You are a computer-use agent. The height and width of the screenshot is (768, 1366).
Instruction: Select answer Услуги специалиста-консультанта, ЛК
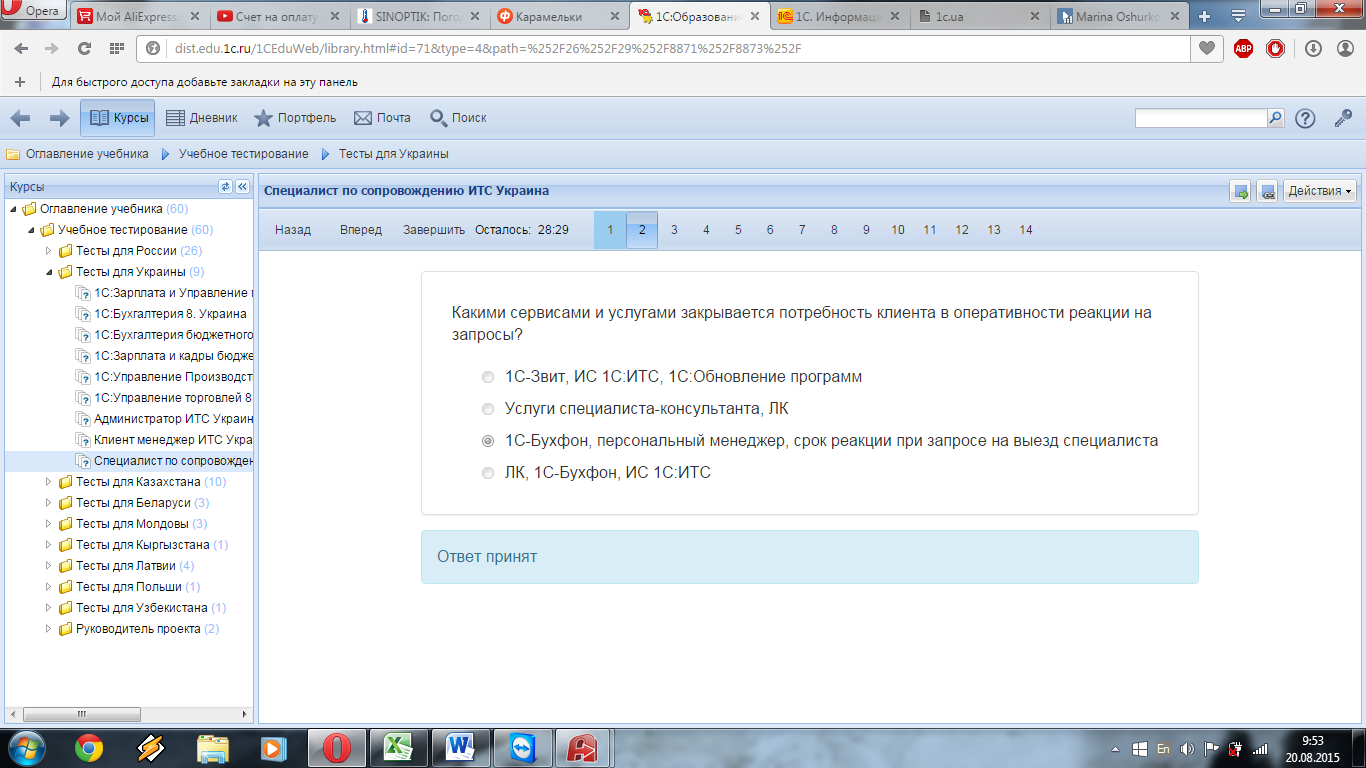(x=488, y=409)
